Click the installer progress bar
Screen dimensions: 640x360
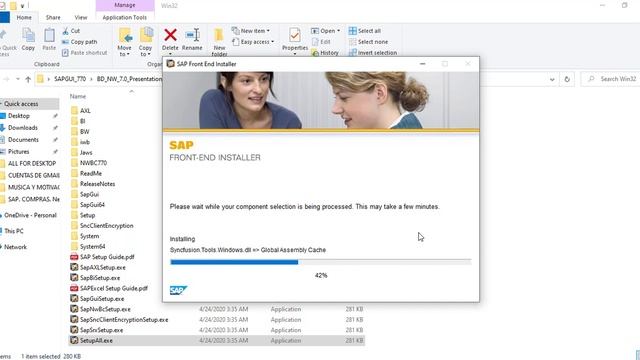coord(321,262)
